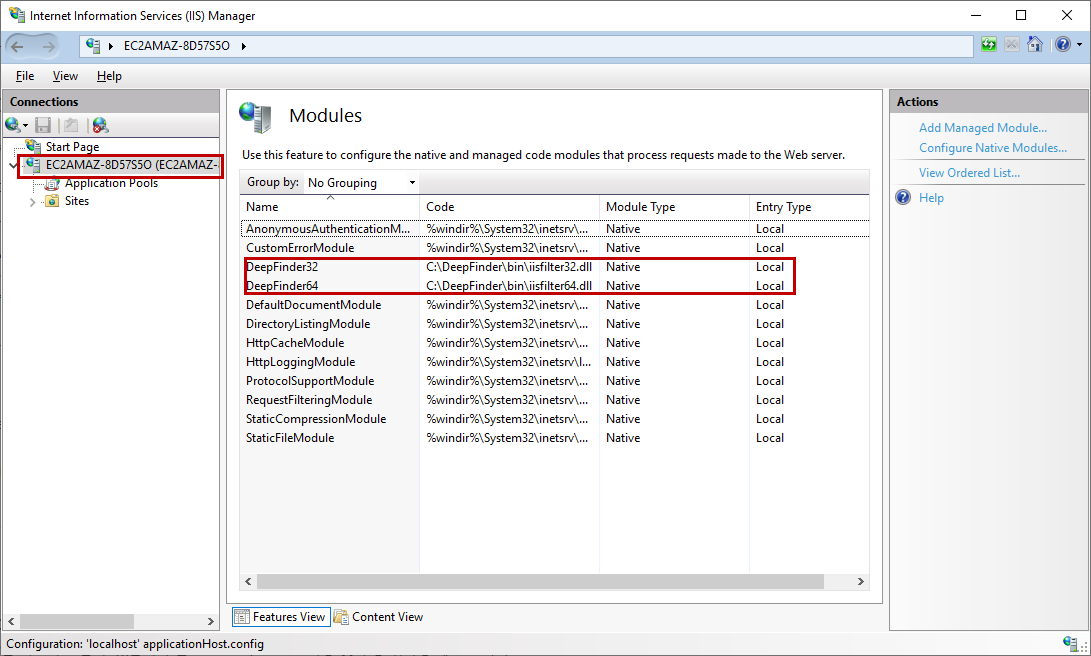Viewport: 1091px width, 656px height.
Task: Expand the Sites tree node
Action: point(32,202)
